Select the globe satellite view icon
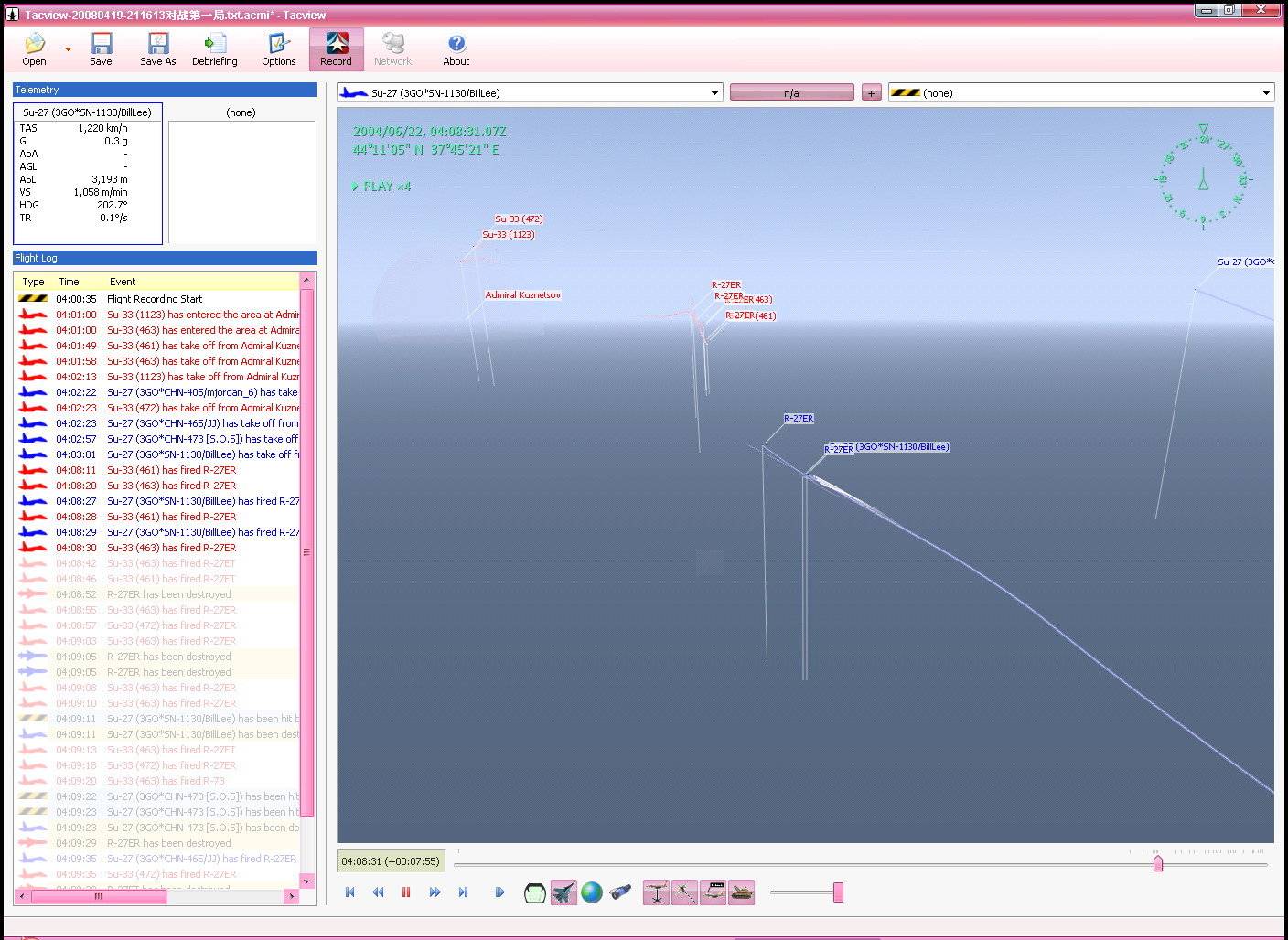Image resolution: width=1288 pixels, height=940 pixels. [592, 892]
